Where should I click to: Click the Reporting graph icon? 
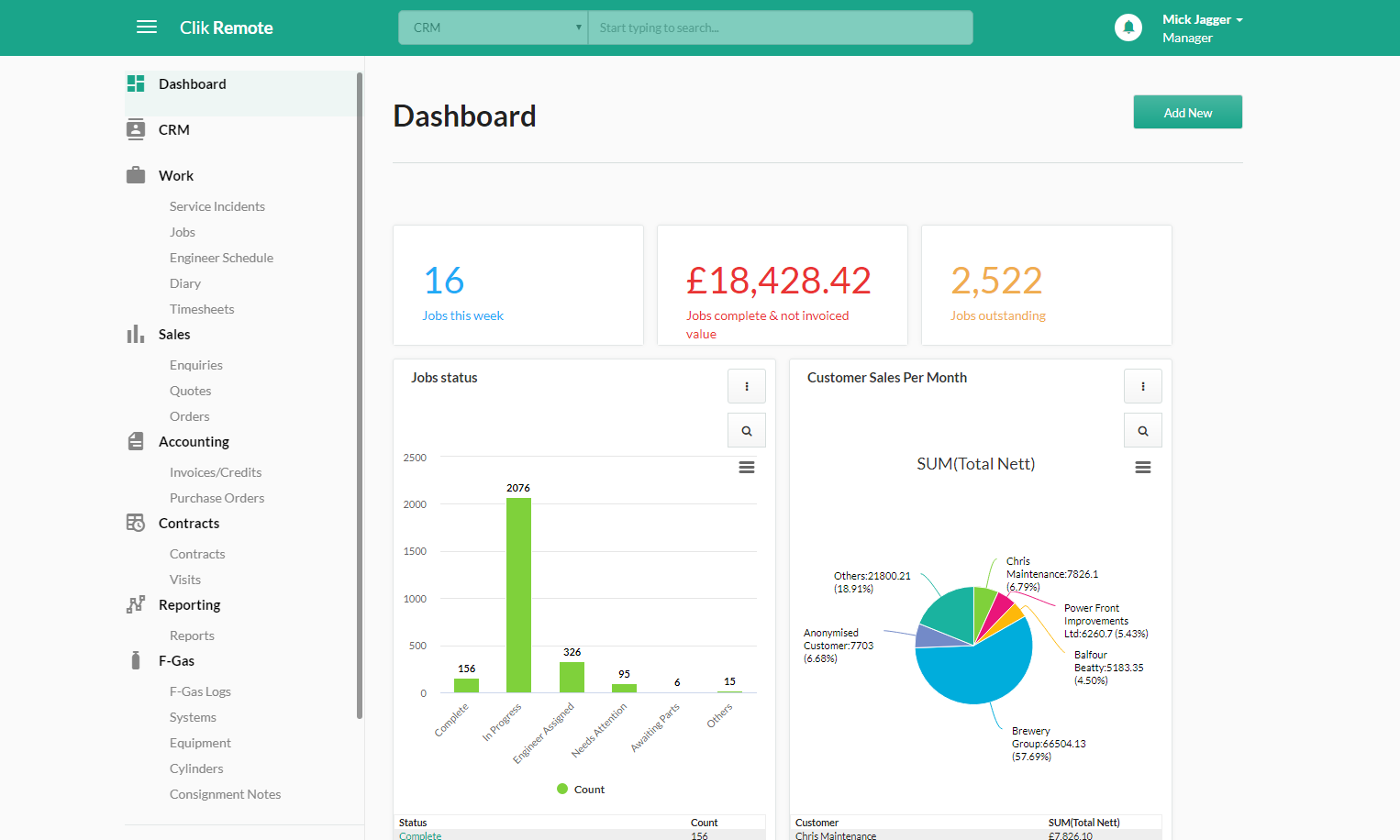pyautogui.click(x=136, y=604)
